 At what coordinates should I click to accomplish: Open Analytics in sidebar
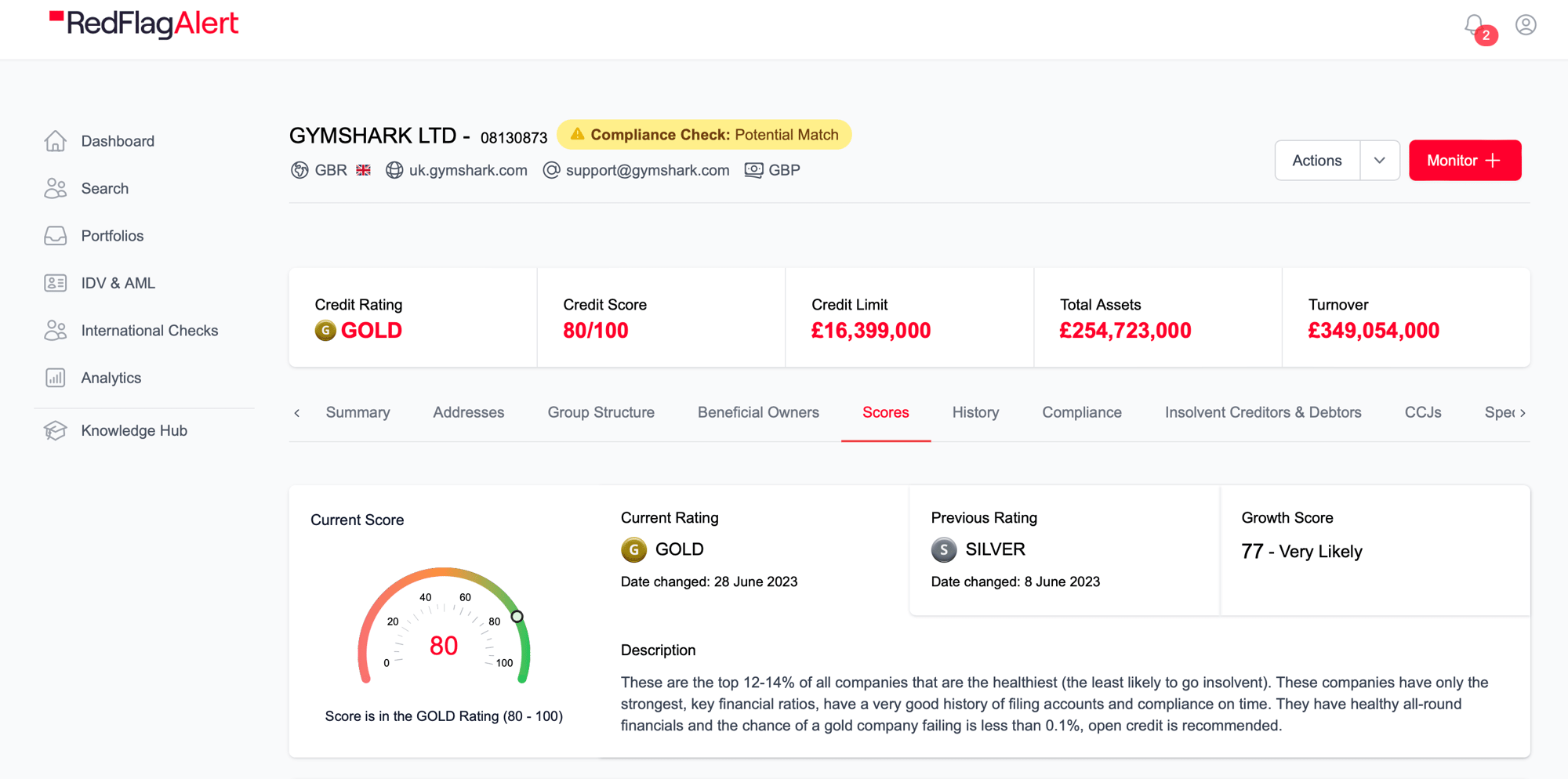pyautogui.click(x=111, y=378)
